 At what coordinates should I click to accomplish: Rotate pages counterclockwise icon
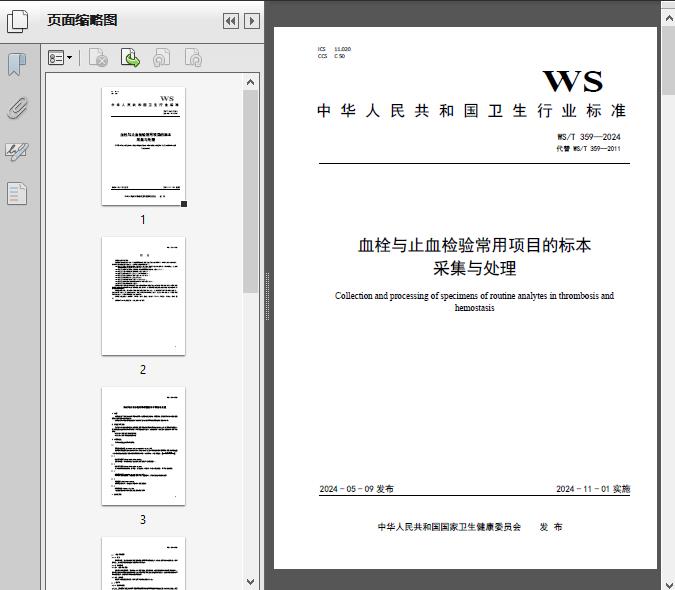(x=162, y=57)
